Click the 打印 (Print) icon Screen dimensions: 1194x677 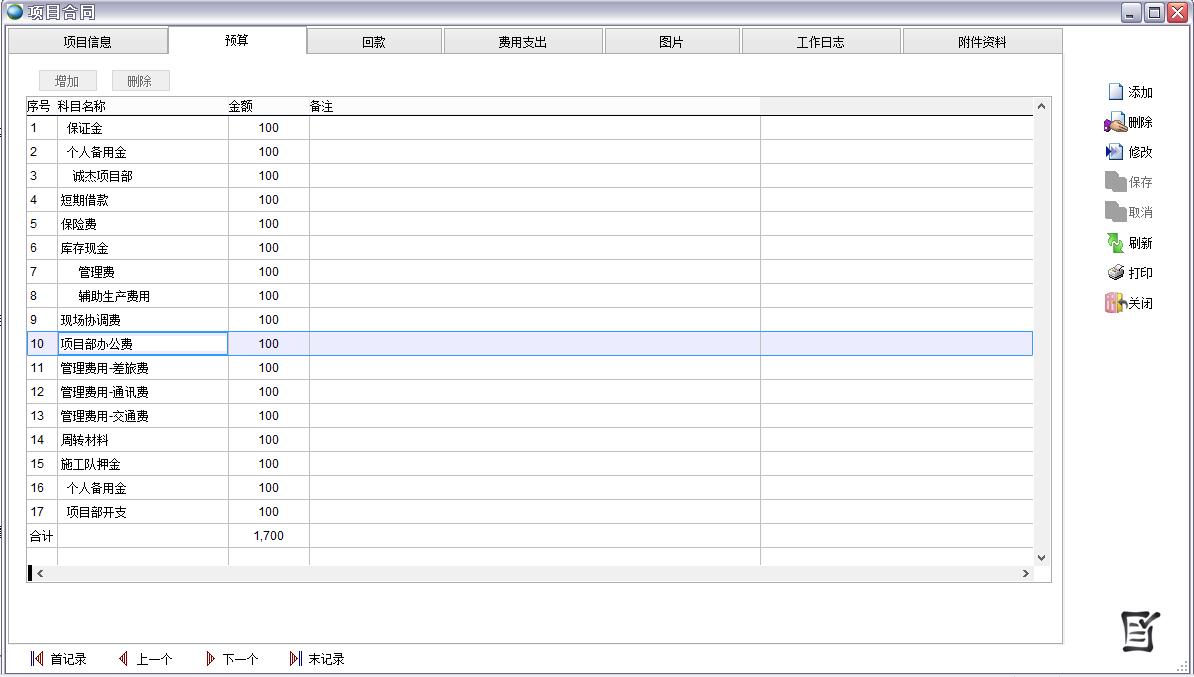coord(1116,273)
